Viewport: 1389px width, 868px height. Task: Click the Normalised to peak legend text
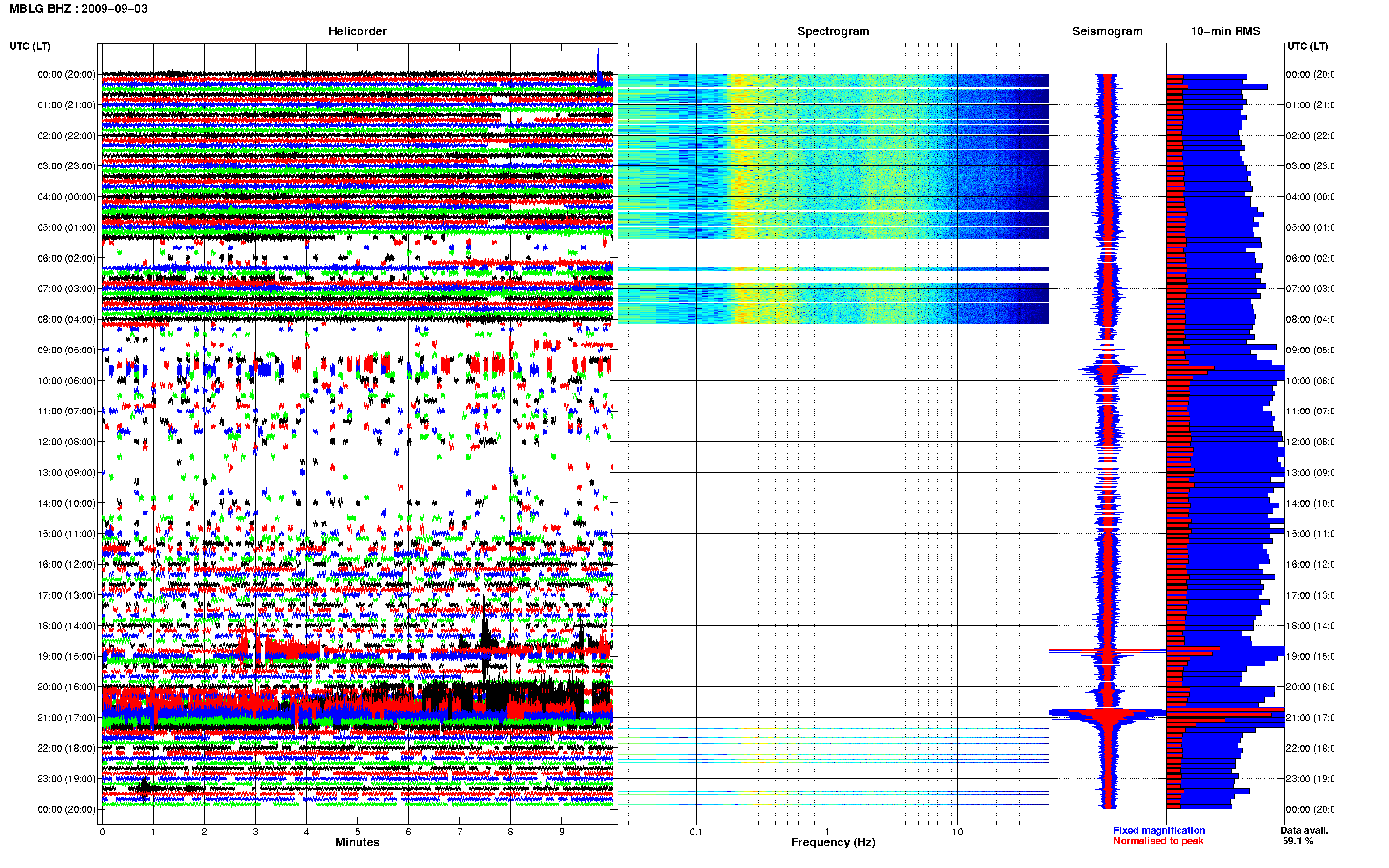pyautogui.click(x=1158, y=841)
